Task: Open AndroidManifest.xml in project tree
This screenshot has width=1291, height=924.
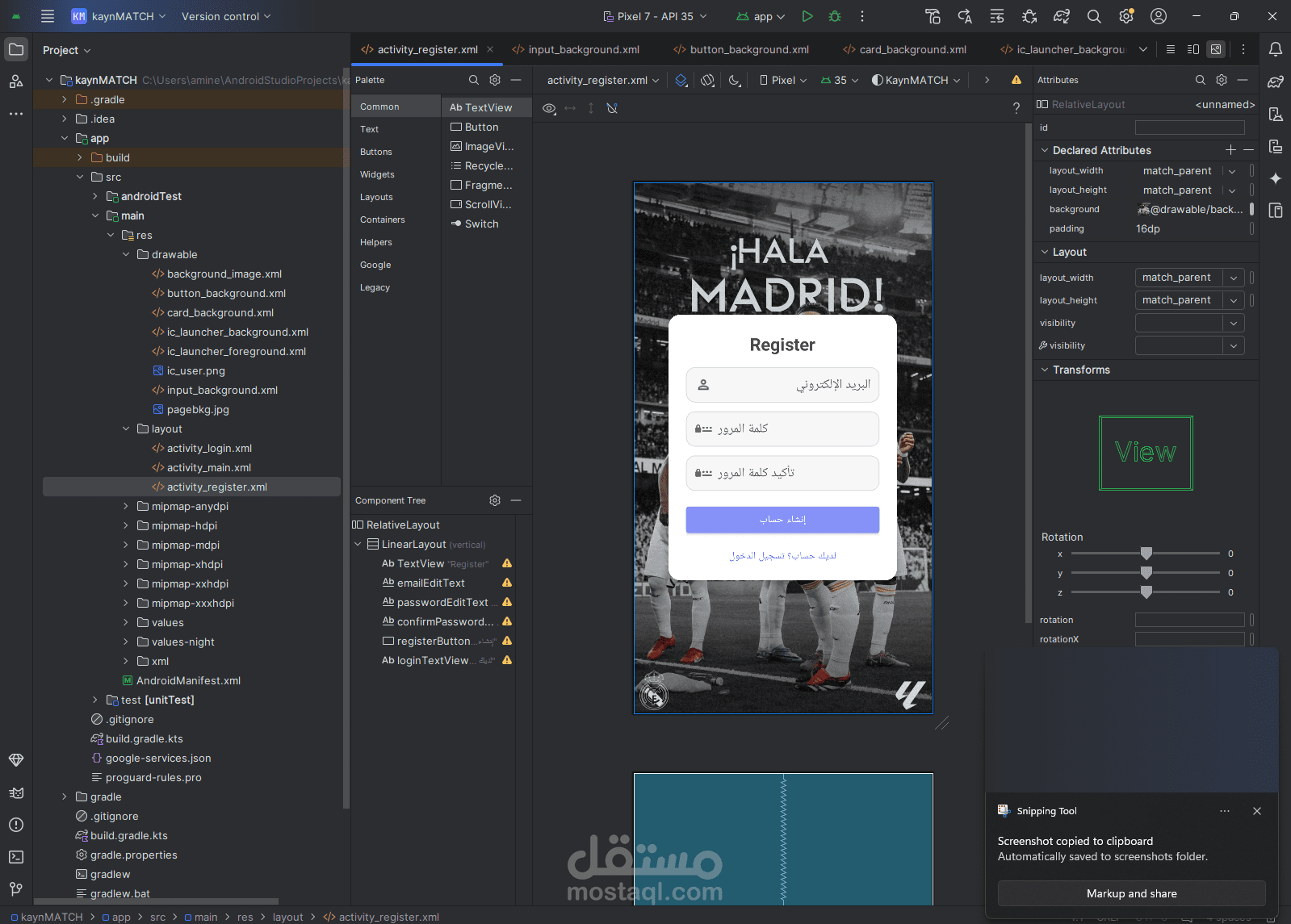Action: coord(188,680)
